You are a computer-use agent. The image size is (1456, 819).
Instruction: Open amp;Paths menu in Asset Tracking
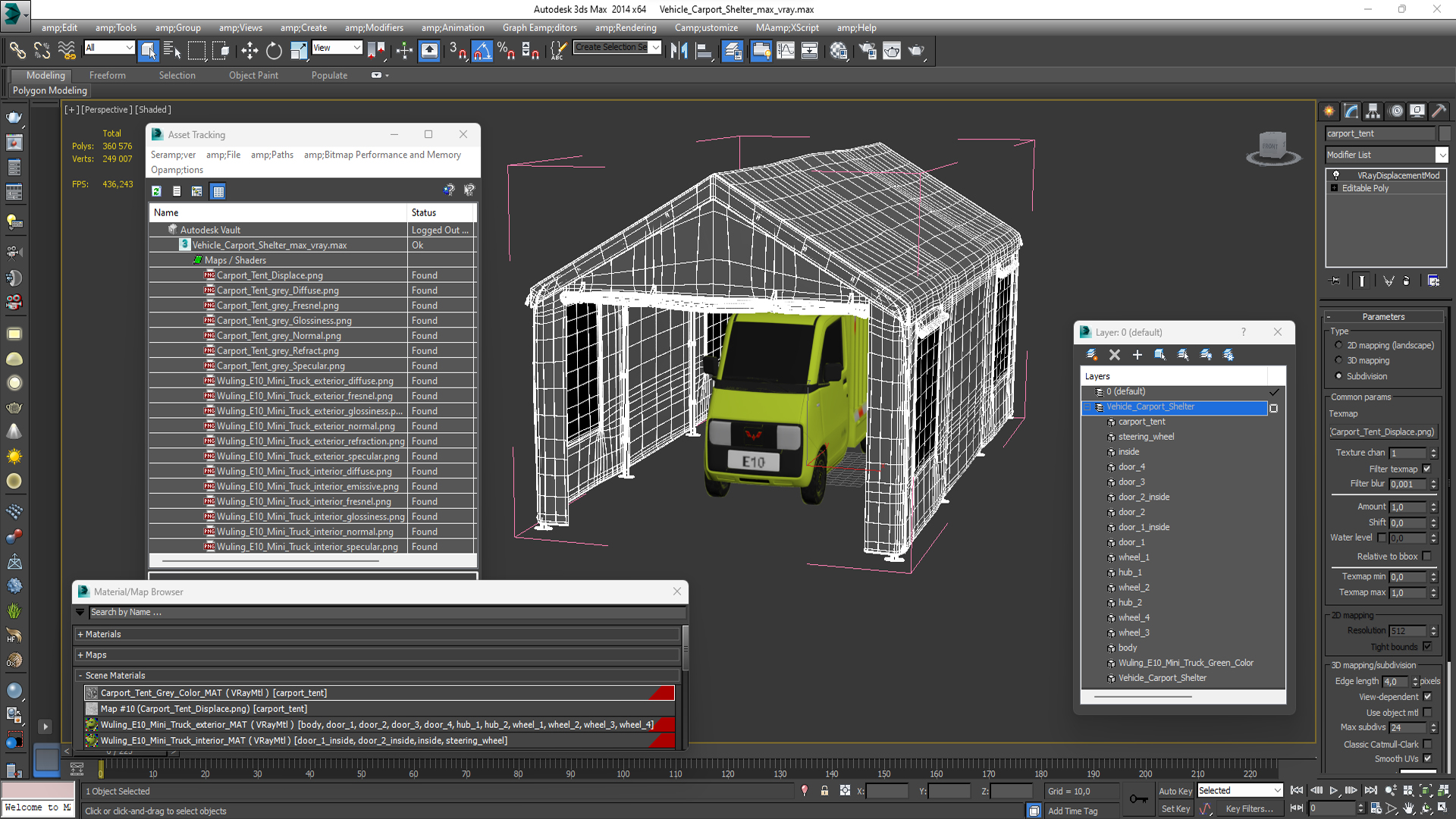pyautogui.click(x=272, y=155)
